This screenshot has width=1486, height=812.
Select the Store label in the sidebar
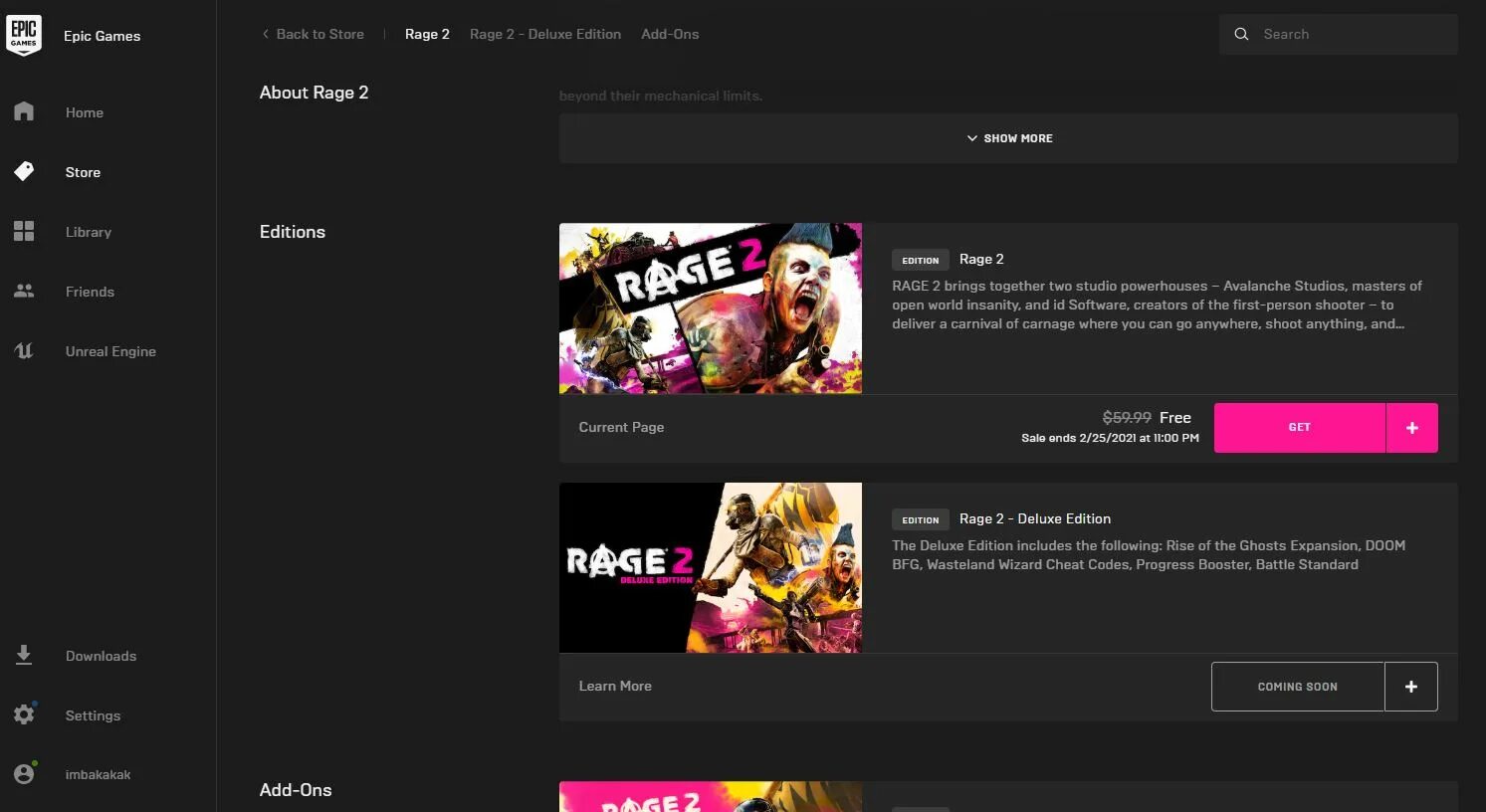(83, 172)
